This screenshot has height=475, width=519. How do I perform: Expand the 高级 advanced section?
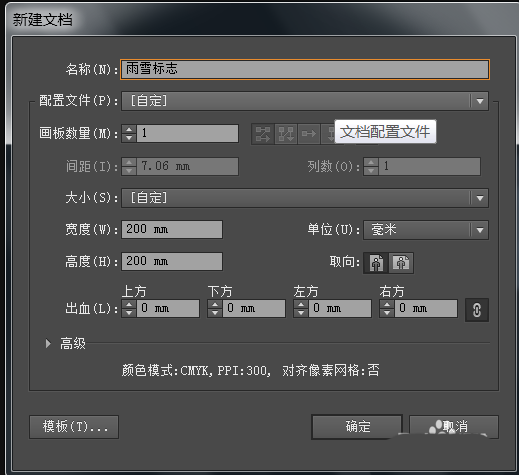coord(48,343)
